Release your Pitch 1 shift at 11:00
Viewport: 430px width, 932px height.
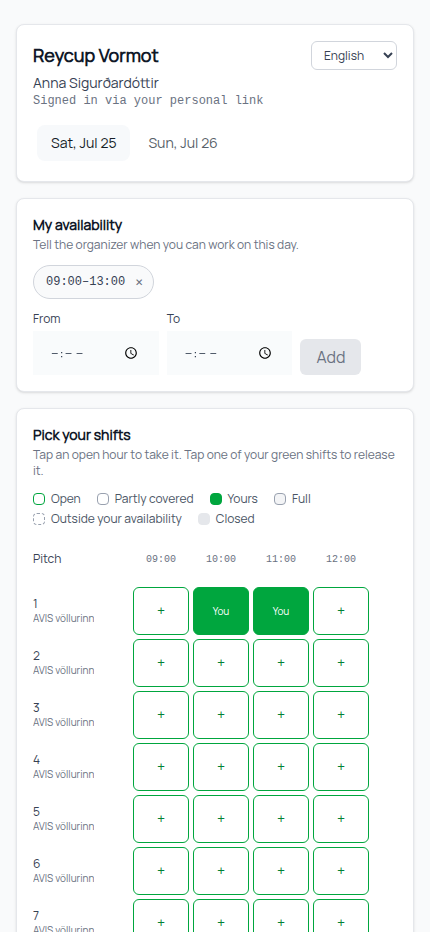pyautogui.click(x=281, y=611)
